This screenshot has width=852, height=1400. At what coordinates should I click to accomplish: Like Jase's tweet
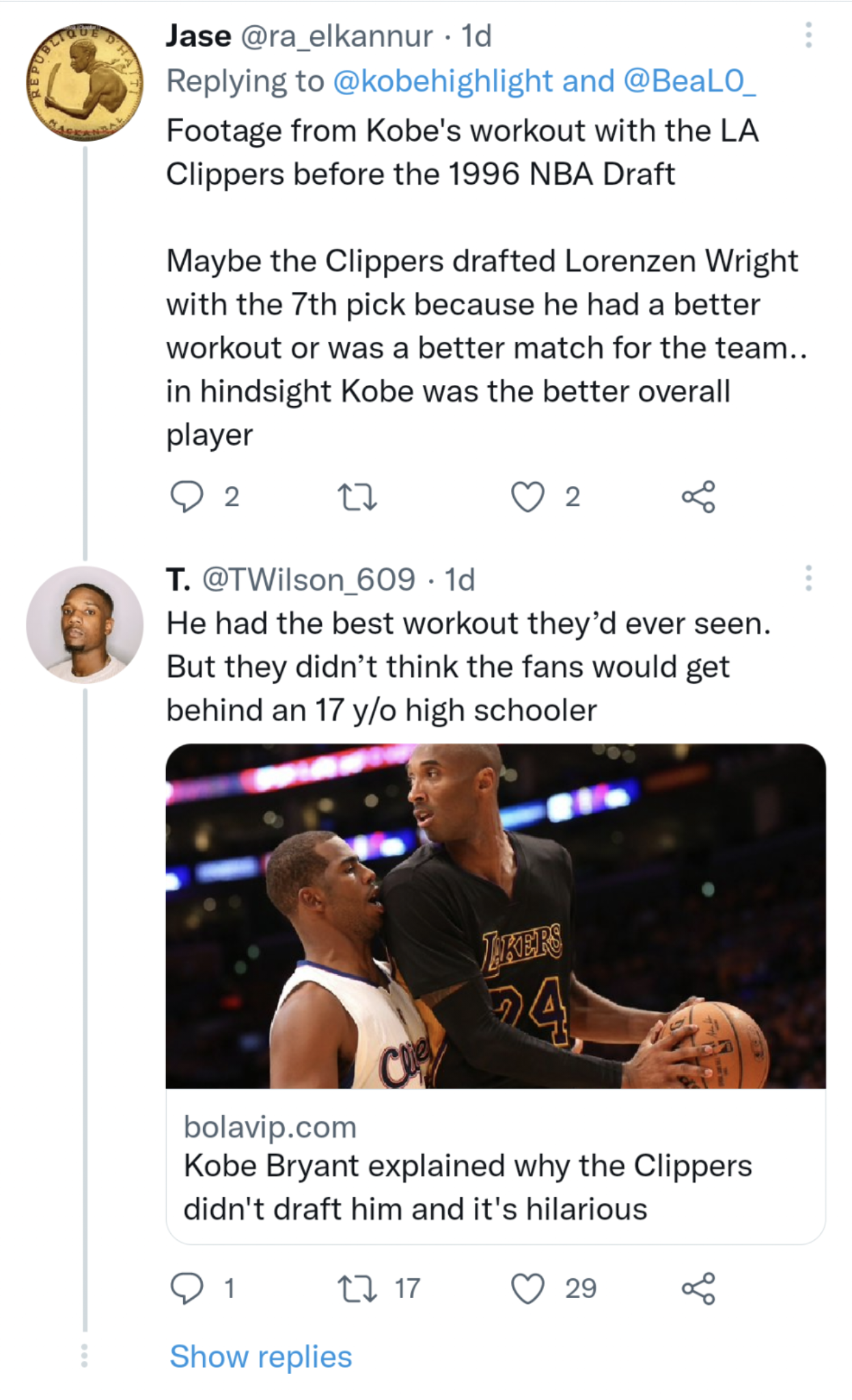pos(528,497)
